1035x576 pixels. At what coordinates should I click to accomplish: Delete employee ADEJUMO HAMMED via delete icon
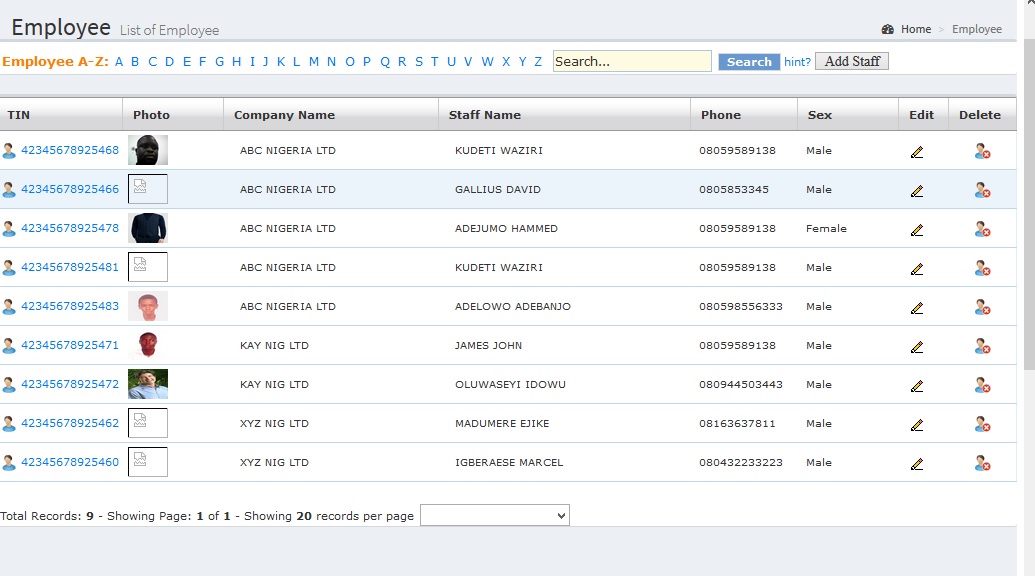[x=982, y=229]
